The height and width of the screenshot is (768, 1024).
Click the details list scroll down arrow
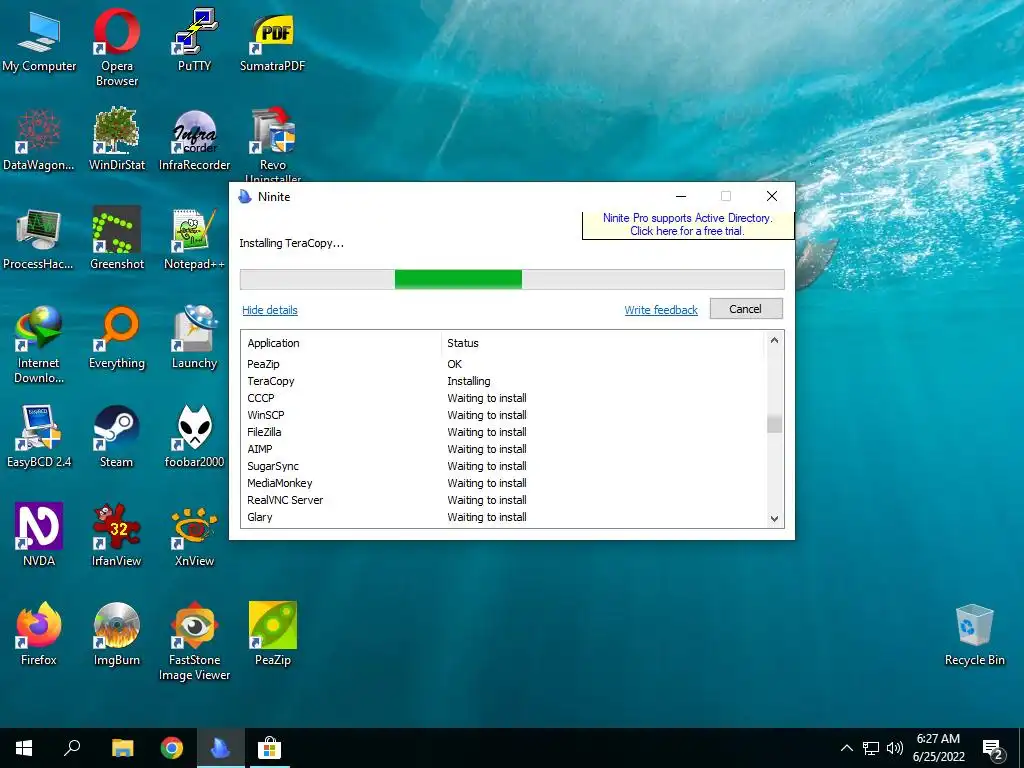pyautogui.click(x=774, y=519)
